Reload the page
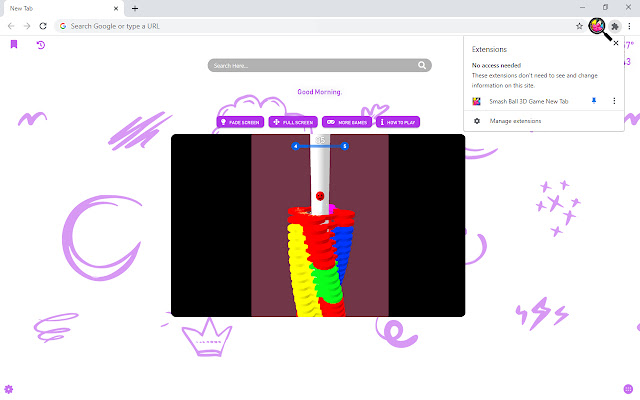Screen dimensions: 640x400 [x=43, y=26]
